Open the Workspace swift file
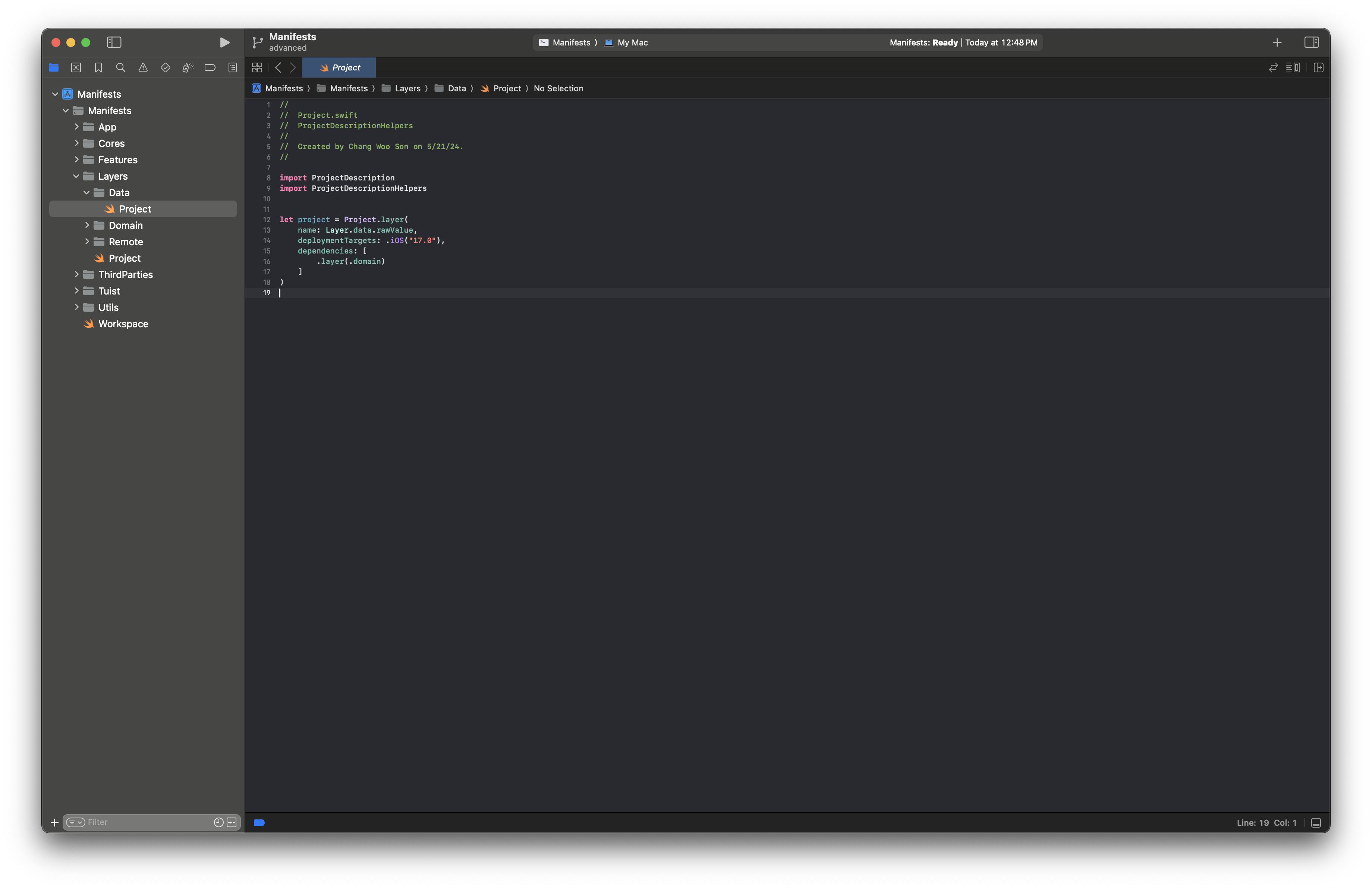 143,324
